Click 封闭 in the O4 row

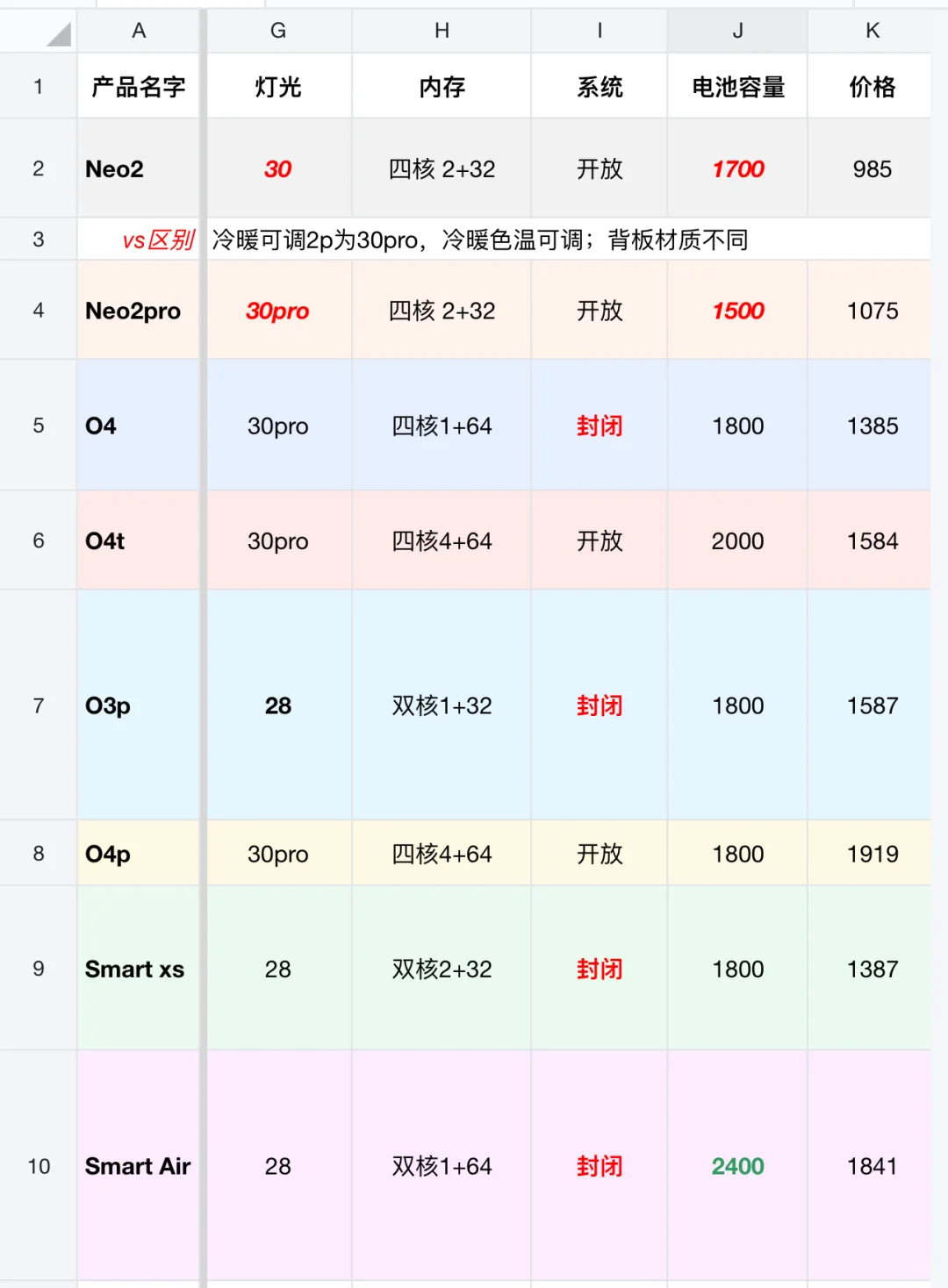[x=600, y=426]
